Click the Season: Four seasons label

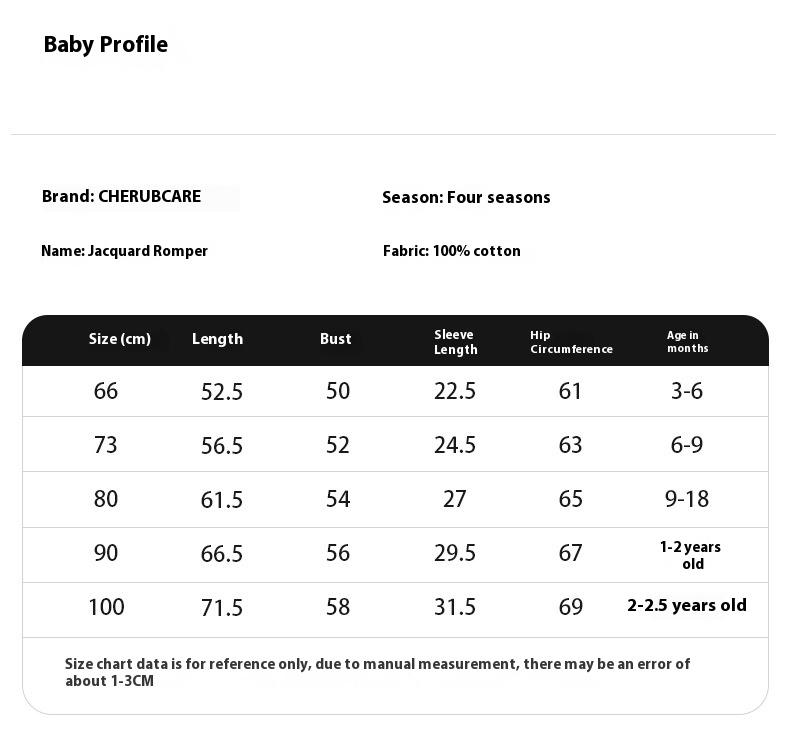coord(466,198)
